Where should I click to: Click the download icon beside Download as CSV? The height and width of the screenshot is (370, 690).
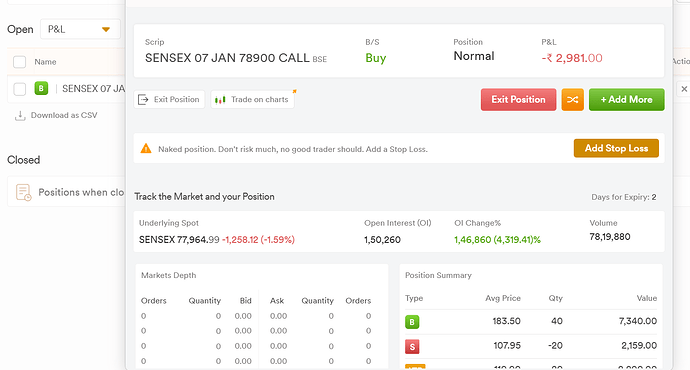click(x=20, y=116)
